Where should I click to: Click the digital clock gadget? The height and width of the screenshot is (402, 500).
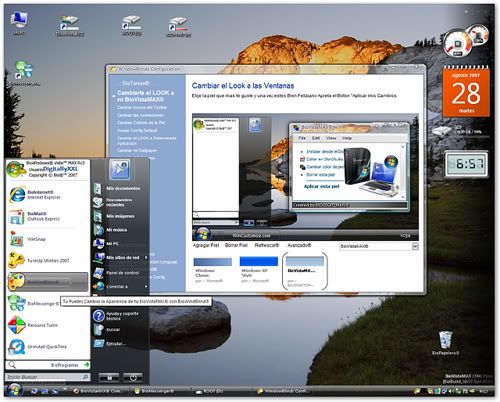(x=466, y=164)
